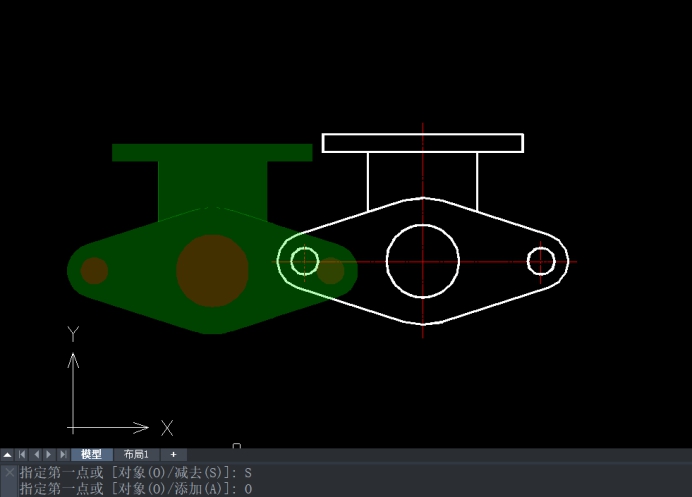The image size is (692, 497).
Task: Pick the right small white bolt hole circle
Action: pyautogui.click(x=541, y=249)
